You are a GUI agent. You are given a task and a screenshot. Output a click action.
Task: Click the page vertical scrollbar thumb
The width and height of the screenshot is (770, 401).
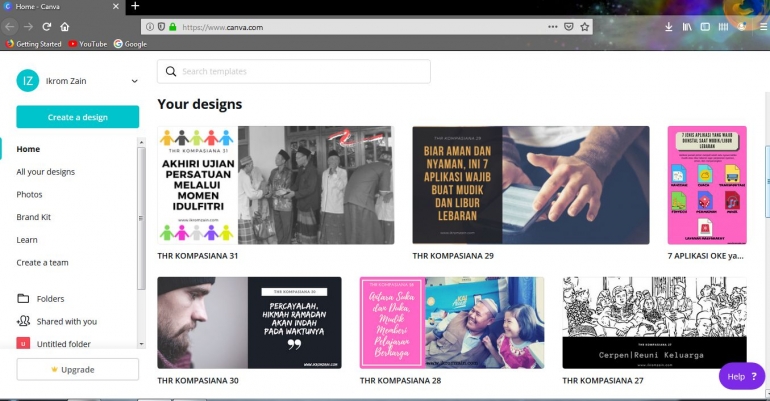tap(767, 182)
